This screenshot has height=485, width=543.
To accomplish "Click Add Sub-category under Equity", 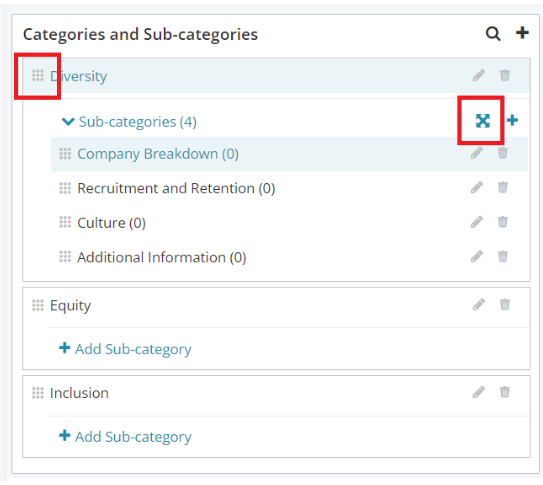I will (125, 349).
